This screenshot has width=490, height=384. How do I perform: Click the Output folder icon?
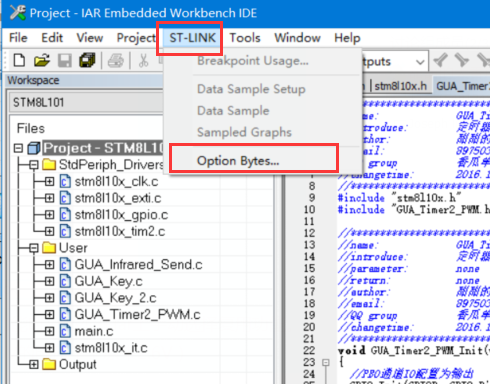(x=49, y=364)
